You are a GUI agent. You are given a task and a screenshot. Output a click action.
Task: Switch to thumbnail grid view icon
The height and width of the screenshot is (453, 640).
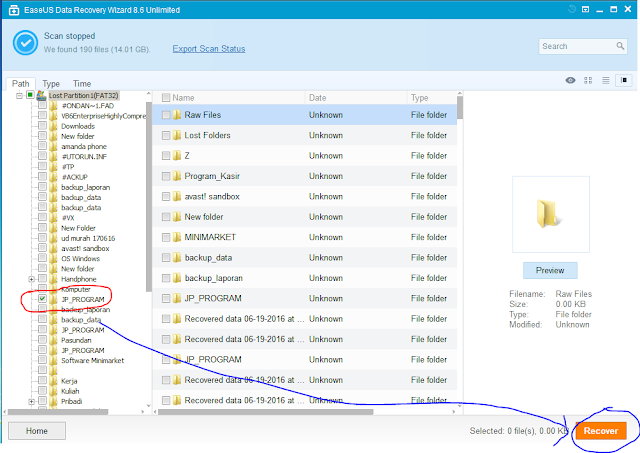[x=588, y=80]
